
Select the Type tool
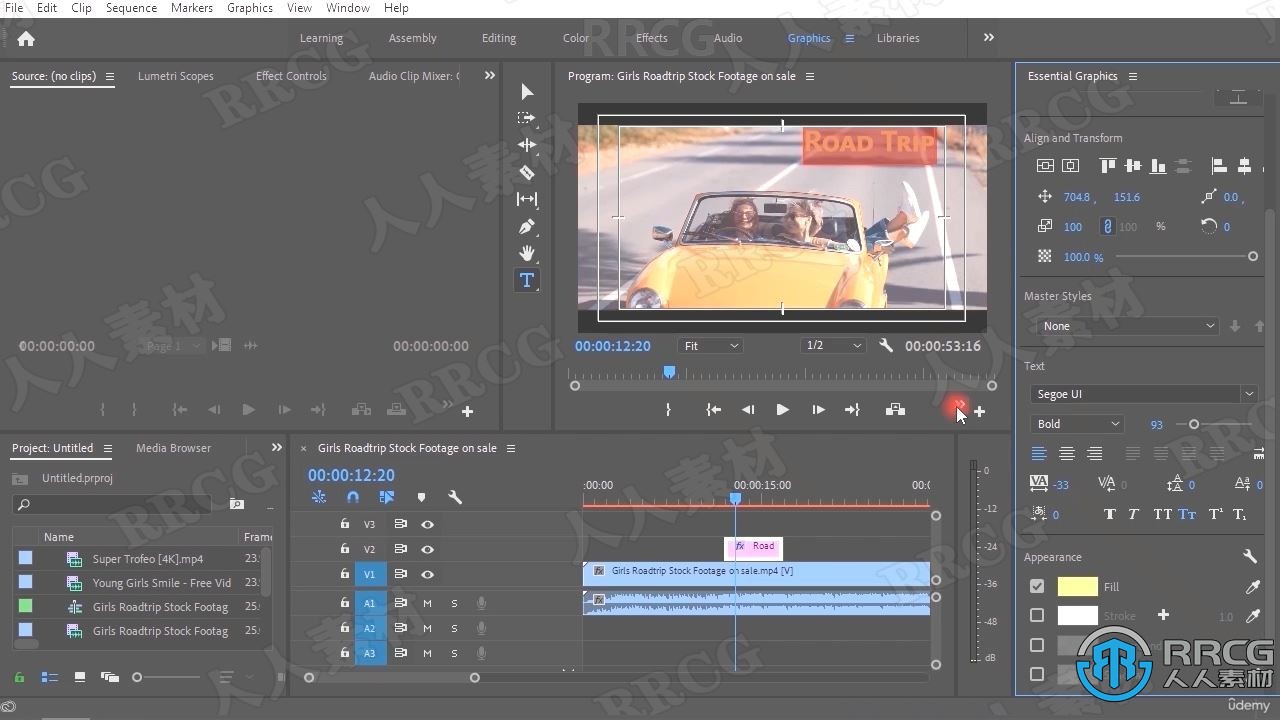[527, 280]
